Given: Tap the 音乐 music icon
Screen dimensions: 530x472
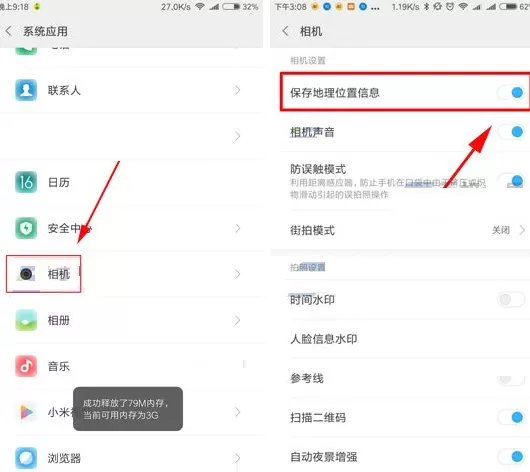Looking at the screenshot, I should pyautogui.click(x=26, y=366).
